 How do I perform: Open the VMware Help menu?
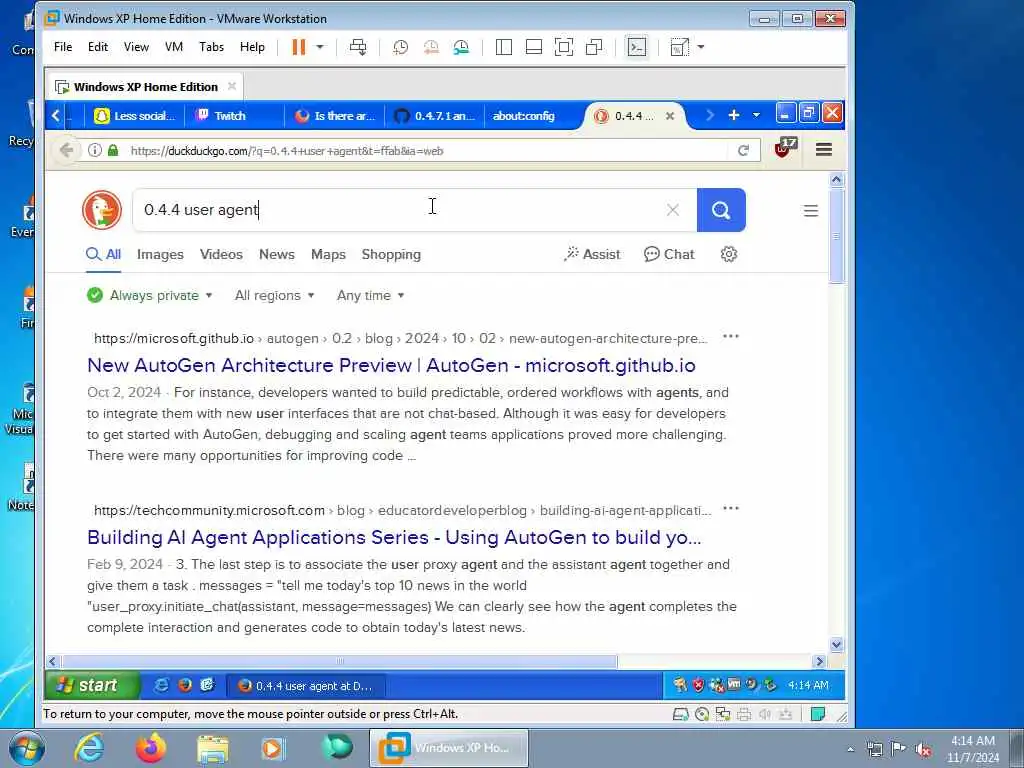tap(252, 47)
